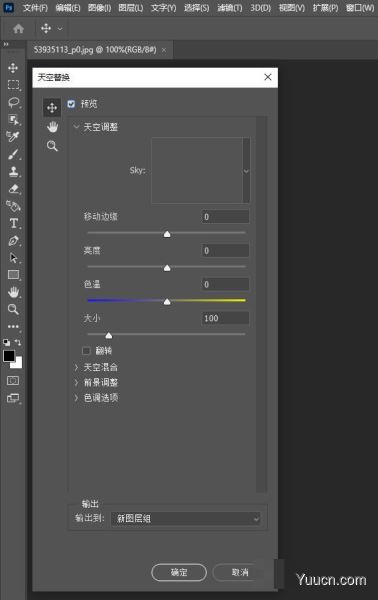Select the Rectangle shape tool
Screen dimensions: 378x600
coord(13,275)
